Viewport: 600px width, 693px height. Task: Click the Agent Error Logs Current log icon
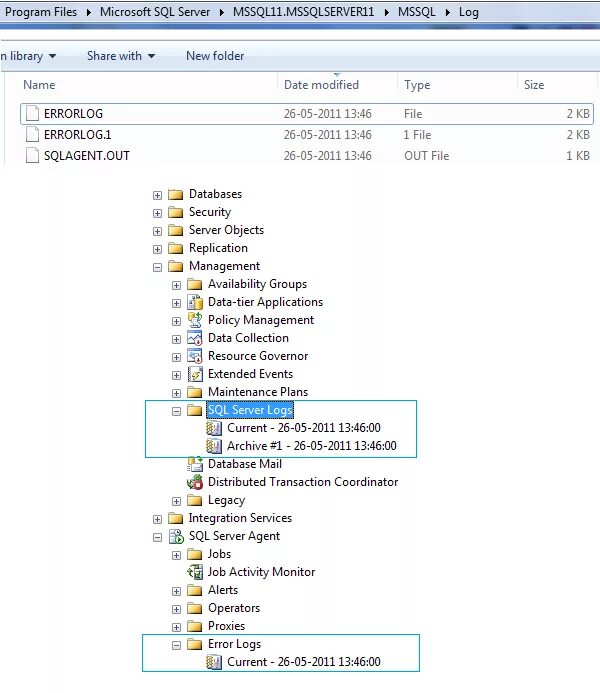214,662
